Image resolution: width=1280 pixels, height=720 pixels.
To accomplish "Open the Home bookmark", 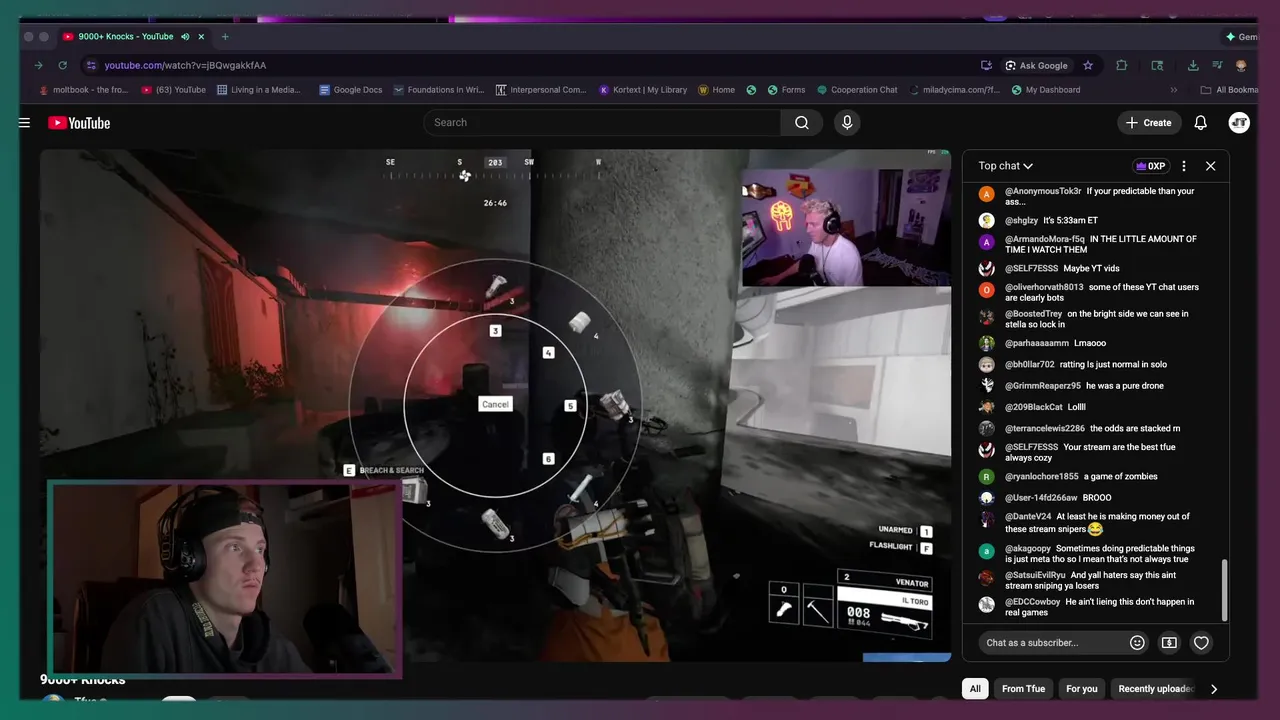I will [716, 90].
